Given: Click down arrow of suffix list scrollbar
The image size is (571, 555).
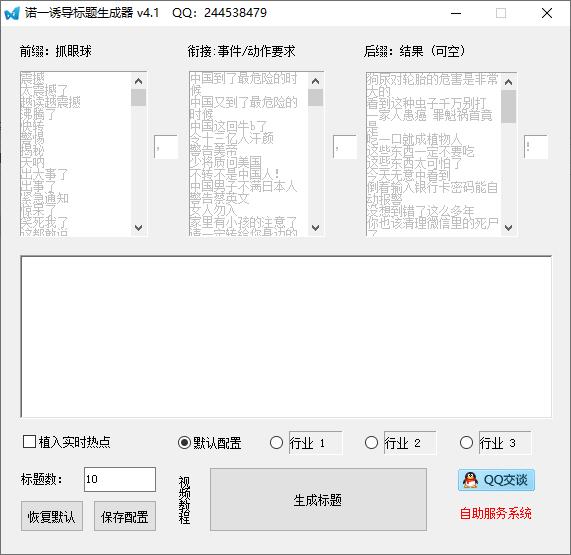Looking at the screenshot, I should pos(508,228).
